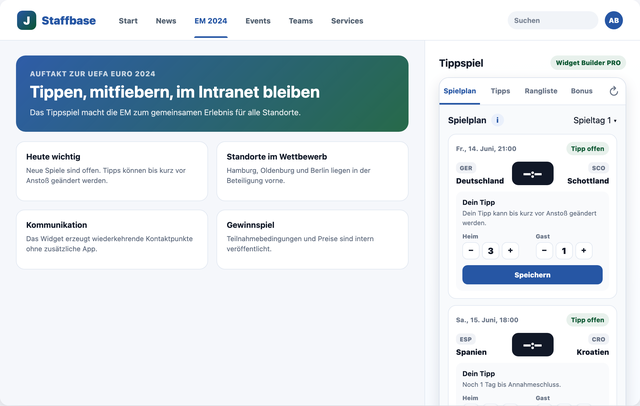Screen dimensions: 640x406
Task: Click the Heim score value 3
Action: click(x=491, y=251)
